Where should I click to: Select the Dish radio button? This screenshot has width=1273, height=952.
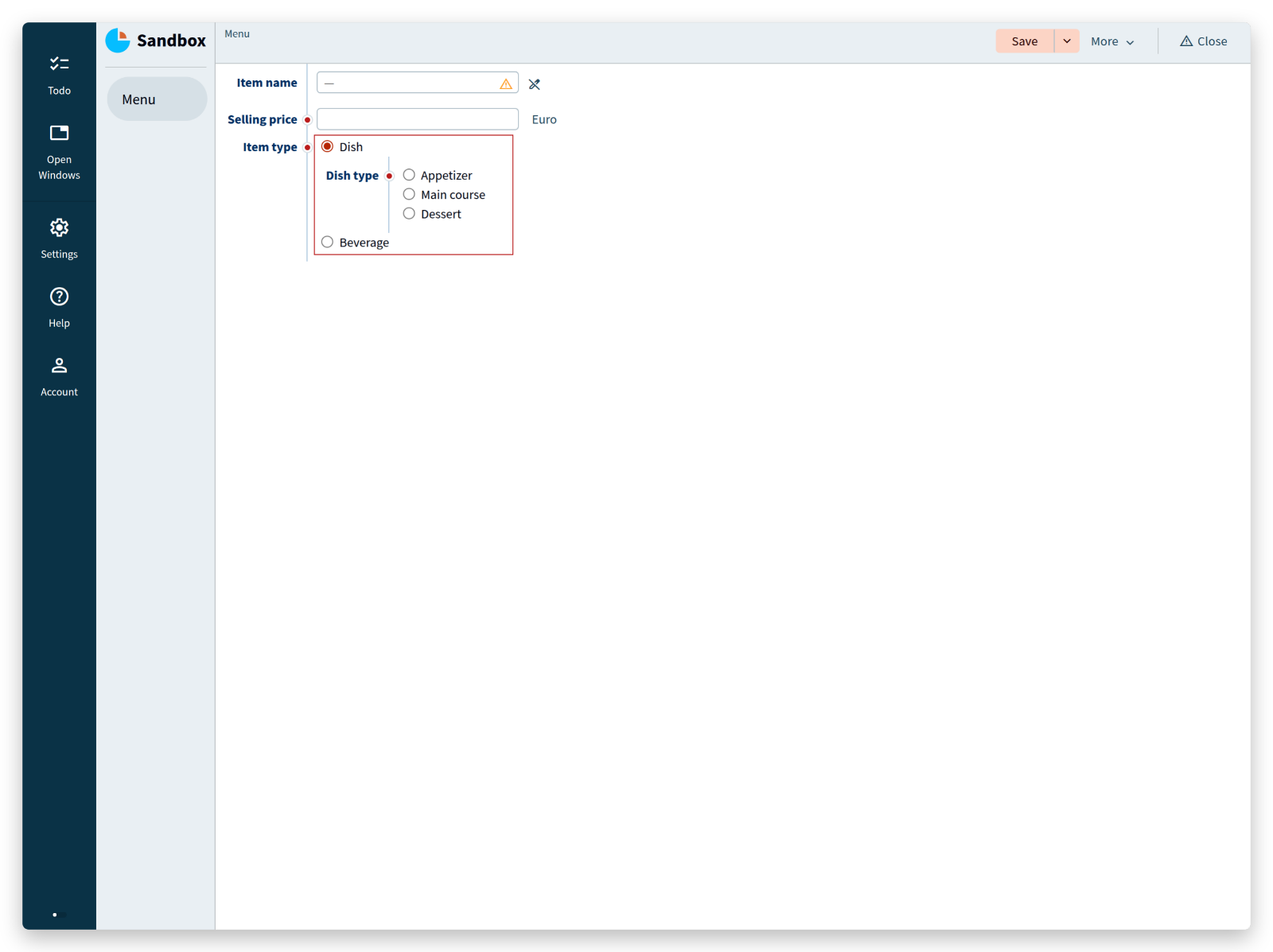327,146
